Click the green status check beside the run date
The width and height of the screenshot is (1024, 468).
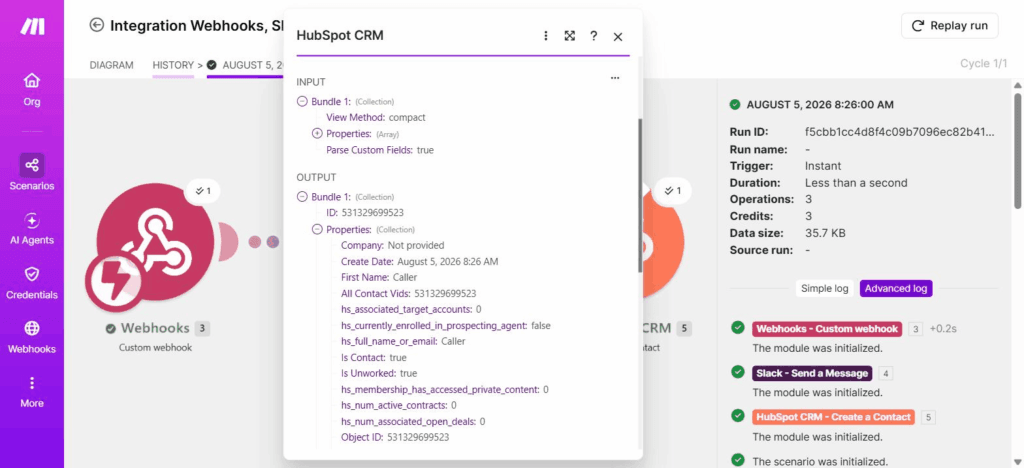click(735, 104)
